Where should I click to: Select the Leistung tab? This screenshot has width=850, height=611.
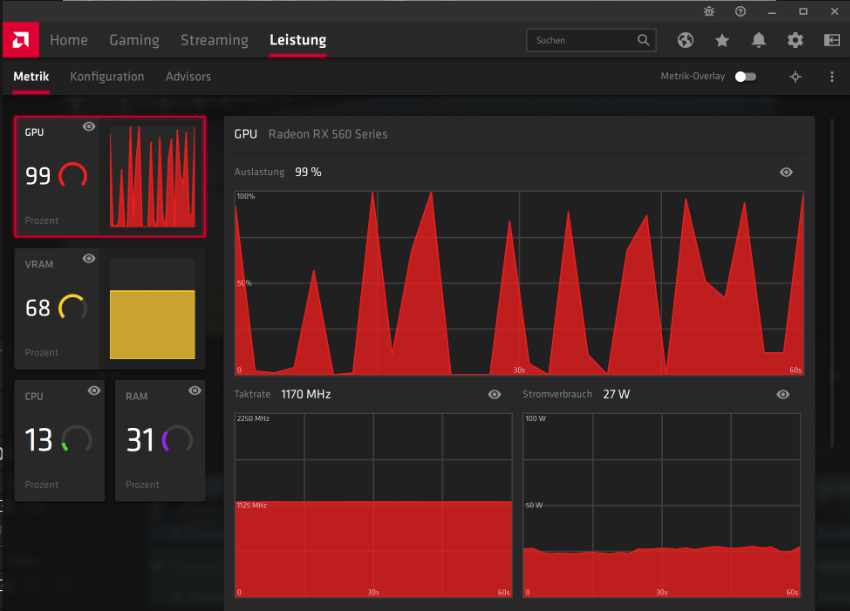(x=298, y=40)
